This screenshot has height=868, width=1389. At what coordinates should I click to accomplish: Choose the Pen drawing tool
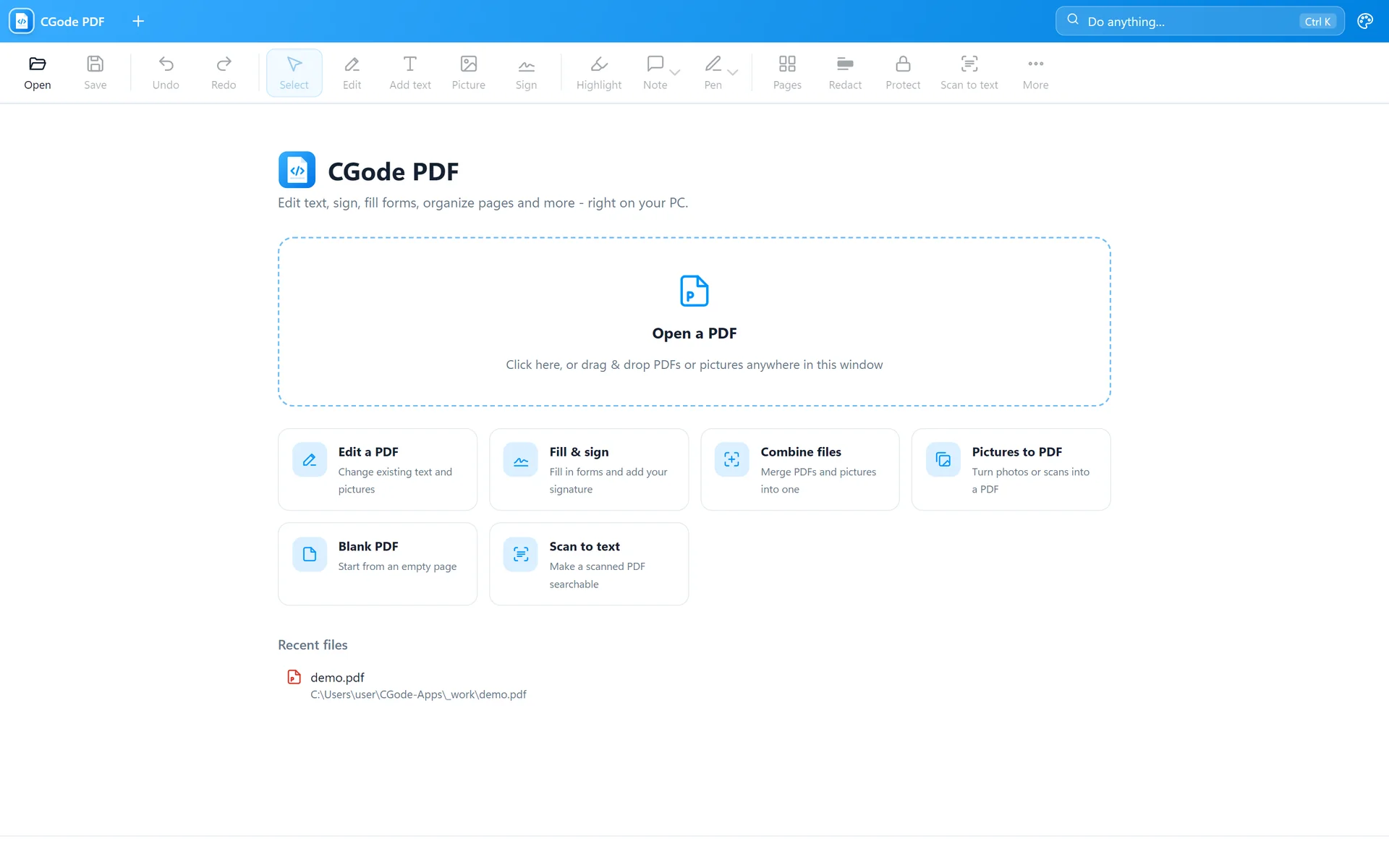pos(713,72)
